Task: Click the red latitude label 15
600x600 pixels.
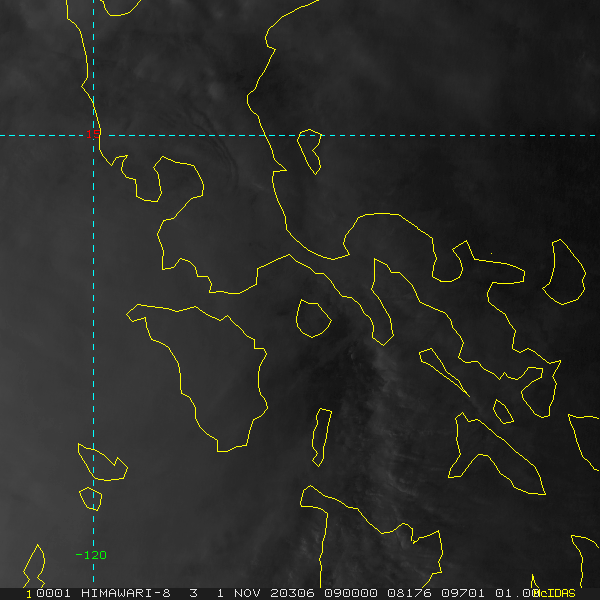Action: pos(93,134)
